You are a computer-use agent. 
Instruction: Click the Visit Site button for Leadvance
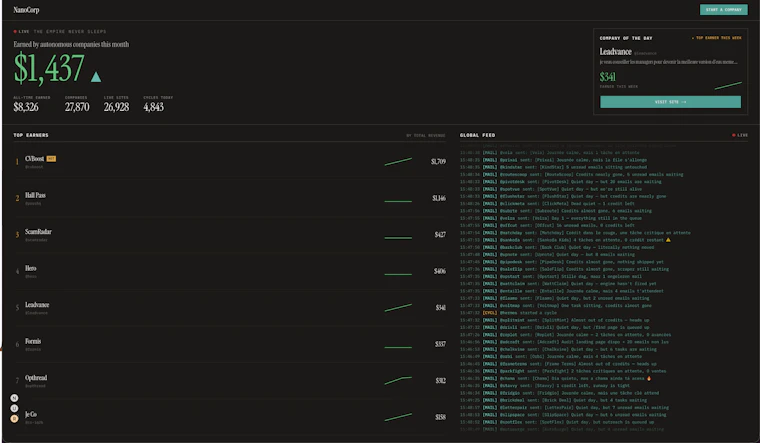pos(670,102)
